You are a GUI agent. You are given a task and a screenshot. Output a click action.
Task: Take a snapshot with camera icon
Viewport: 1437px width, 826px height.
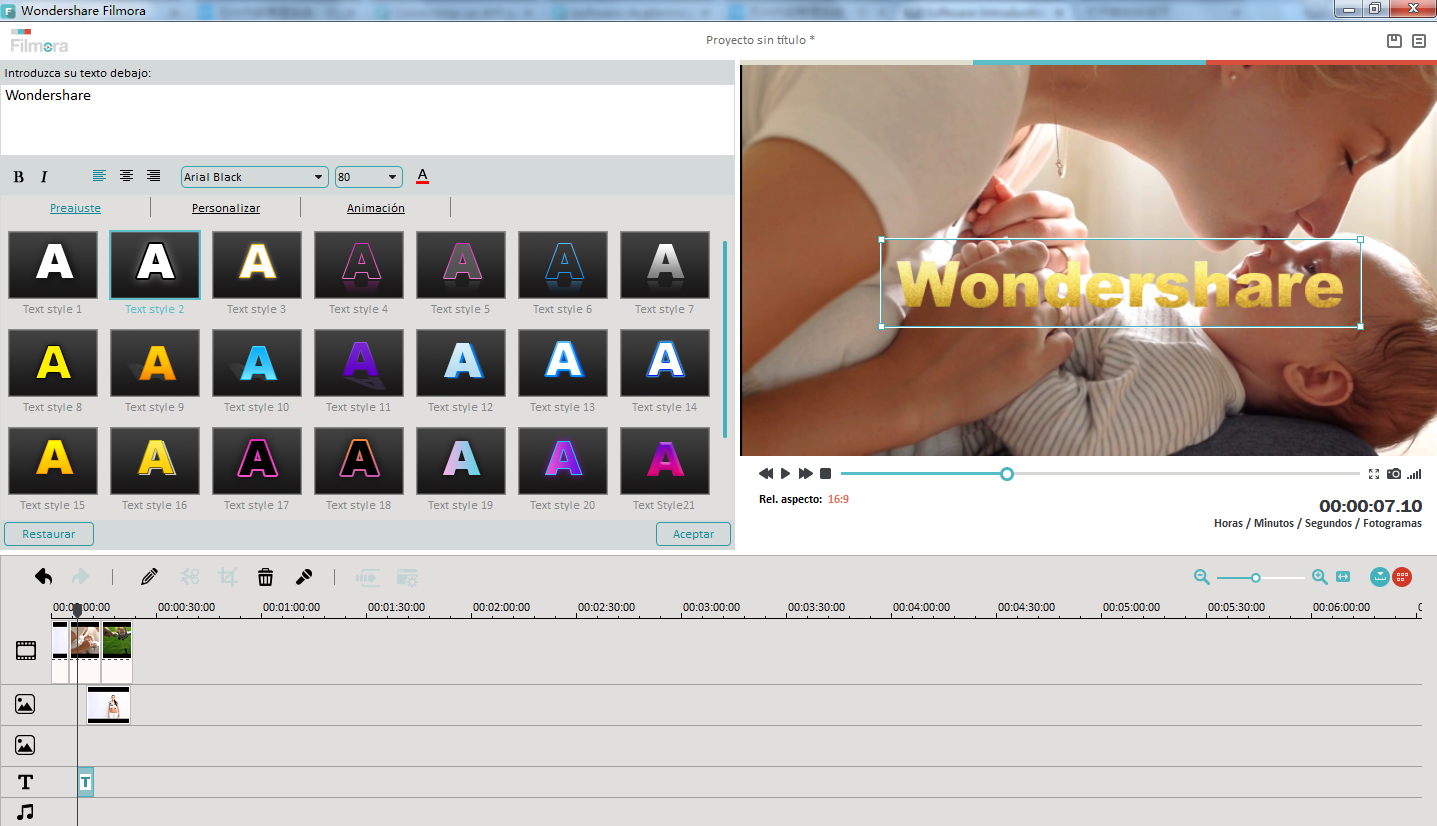[1394, 473]
